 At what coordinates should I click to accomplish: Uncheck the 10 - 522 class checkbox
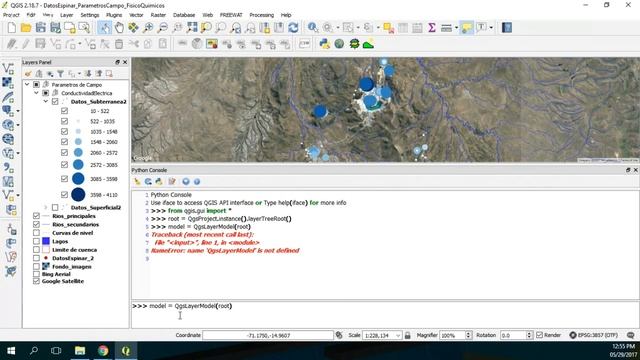pyautogui.click(x=64, y=111)
